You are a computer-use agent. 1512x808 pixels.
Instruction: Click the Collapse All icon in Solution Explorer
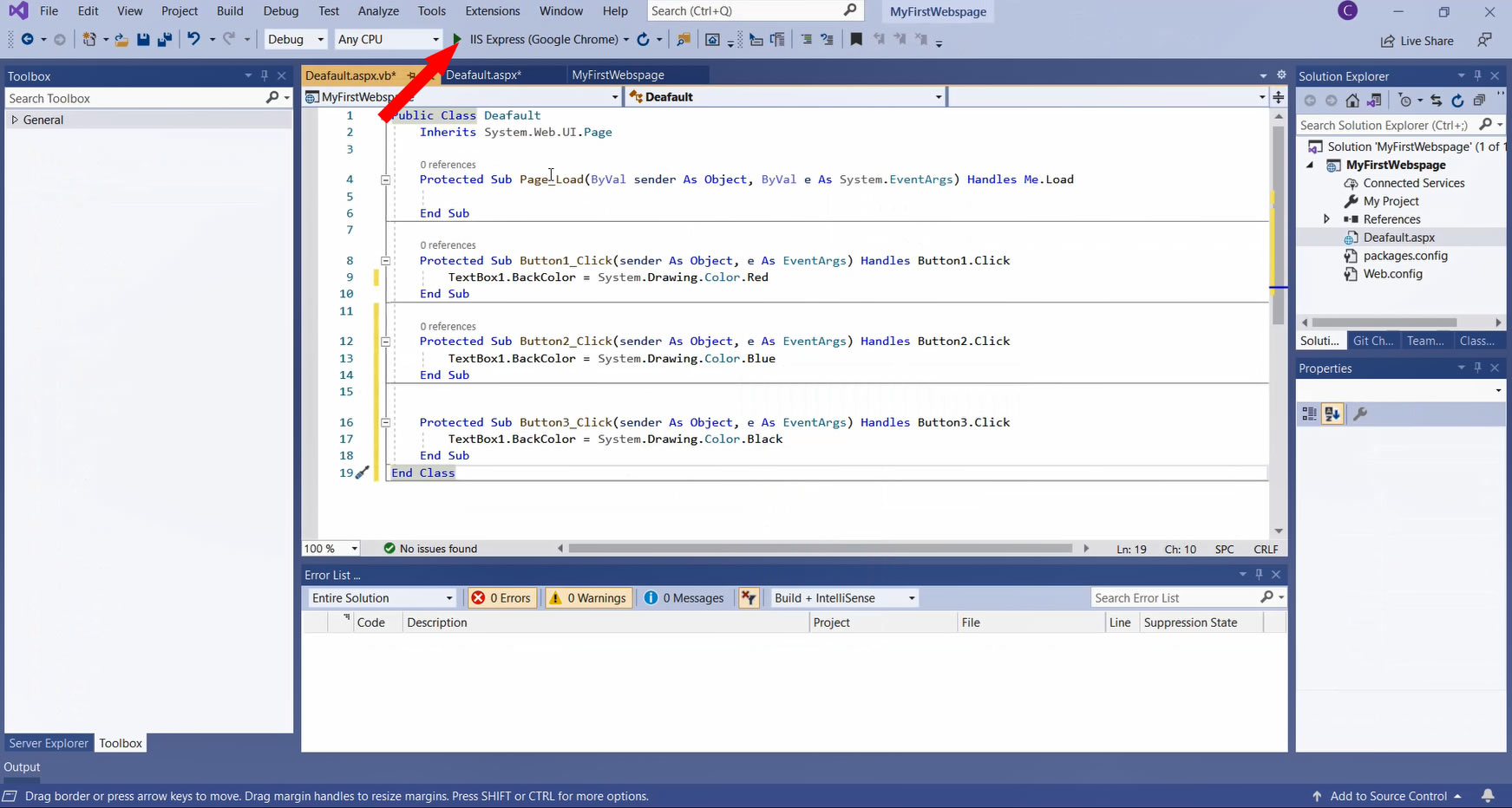[x=1479, y=101]
